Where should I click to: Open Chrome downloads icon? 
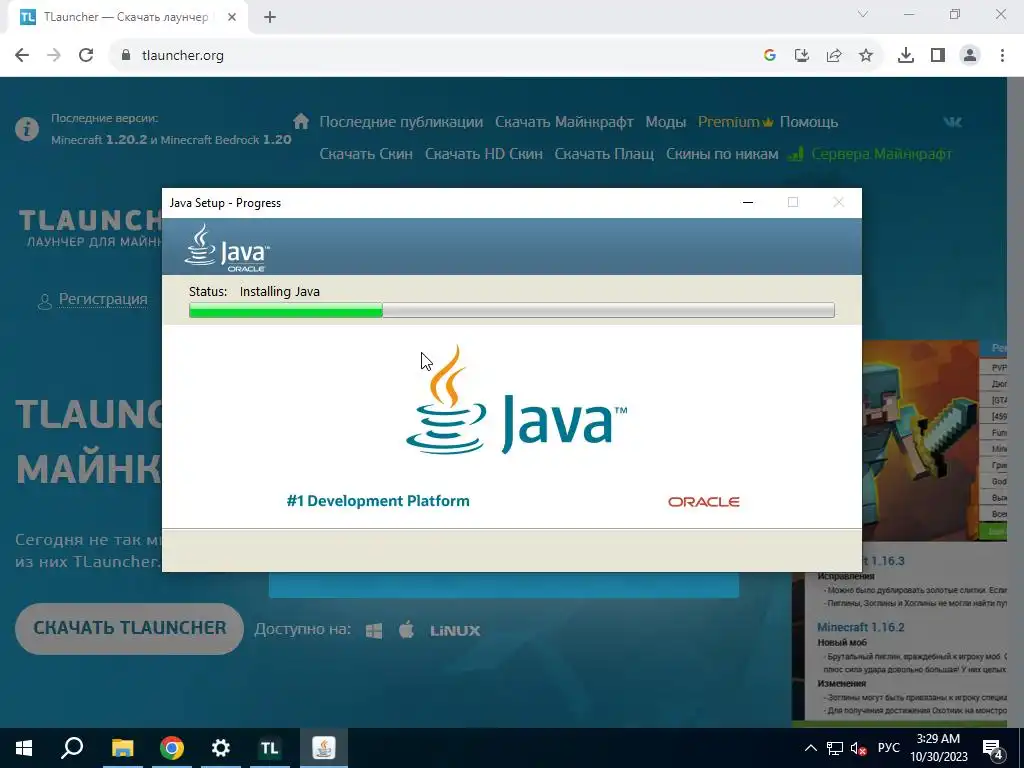[905, 56]
